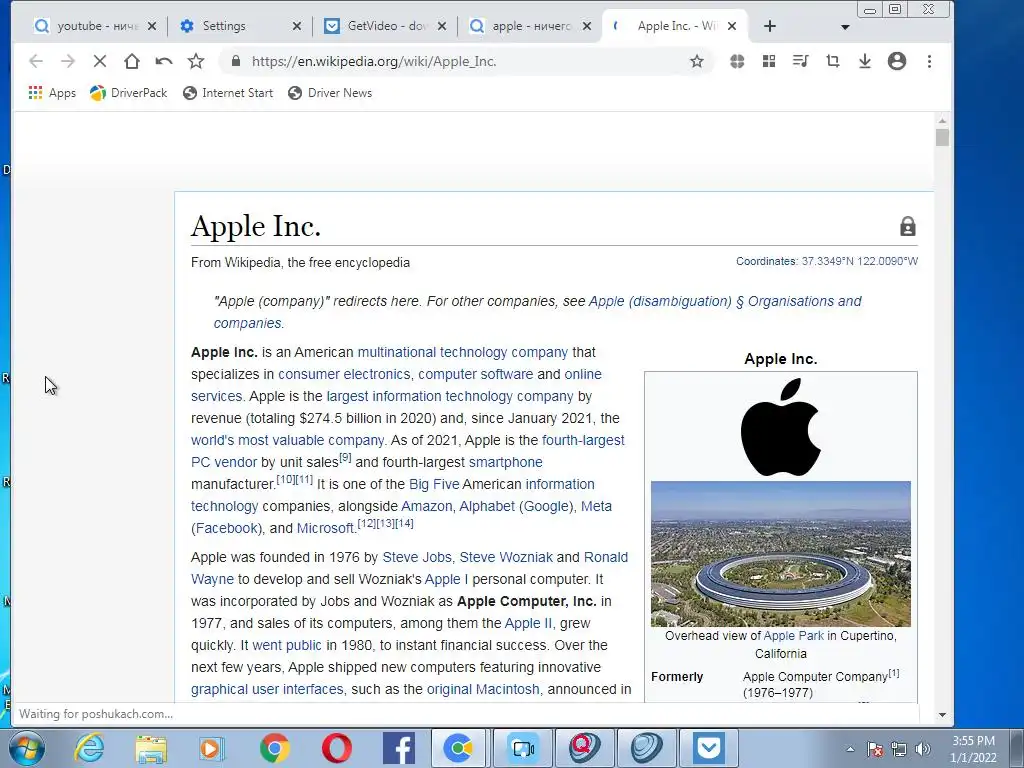Open the Microsoft link
Image resolution: width=1024 pixels, height=768 pixels.
tap(325, 528)
